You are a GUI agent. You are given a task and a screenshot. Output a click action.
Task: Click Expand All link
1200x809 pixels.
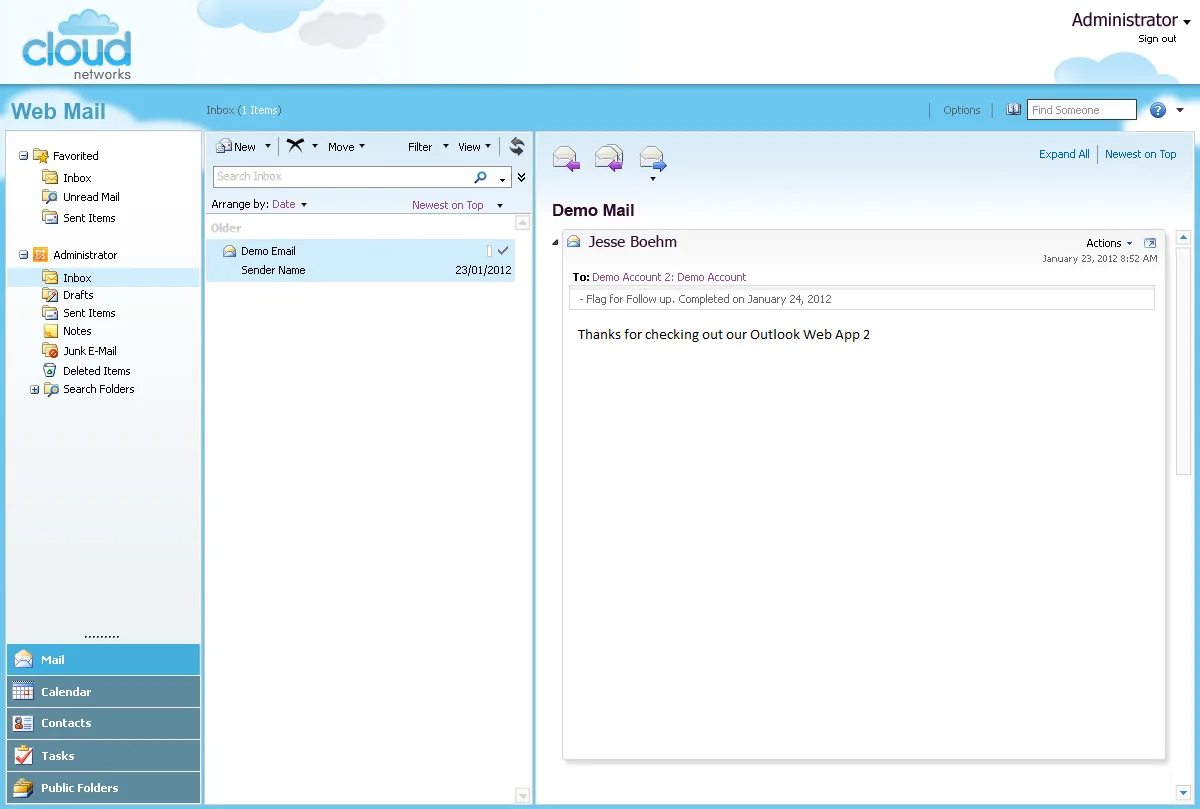pyautogui.click(x=1064, y=154)
